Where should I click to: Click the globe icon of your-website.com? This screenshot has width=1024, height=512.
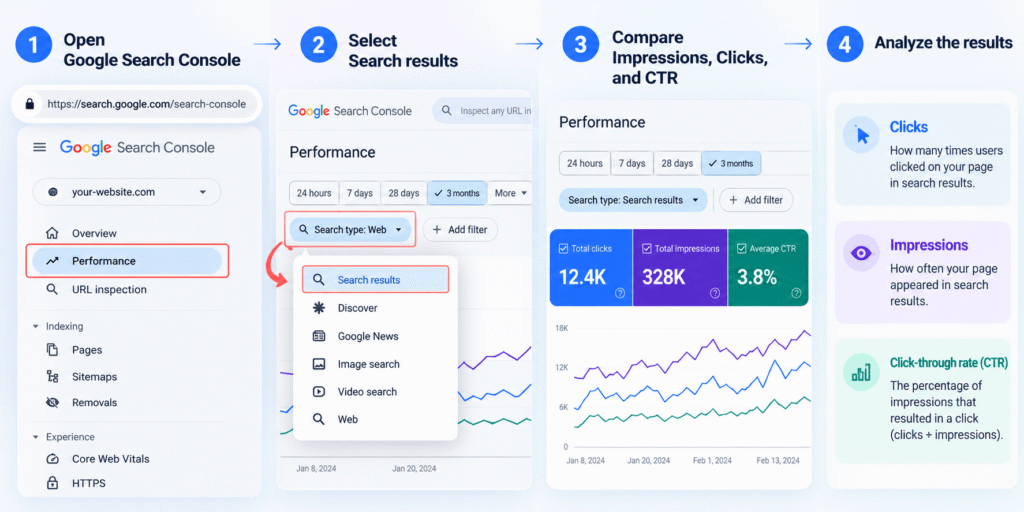[x=53, y=192]
